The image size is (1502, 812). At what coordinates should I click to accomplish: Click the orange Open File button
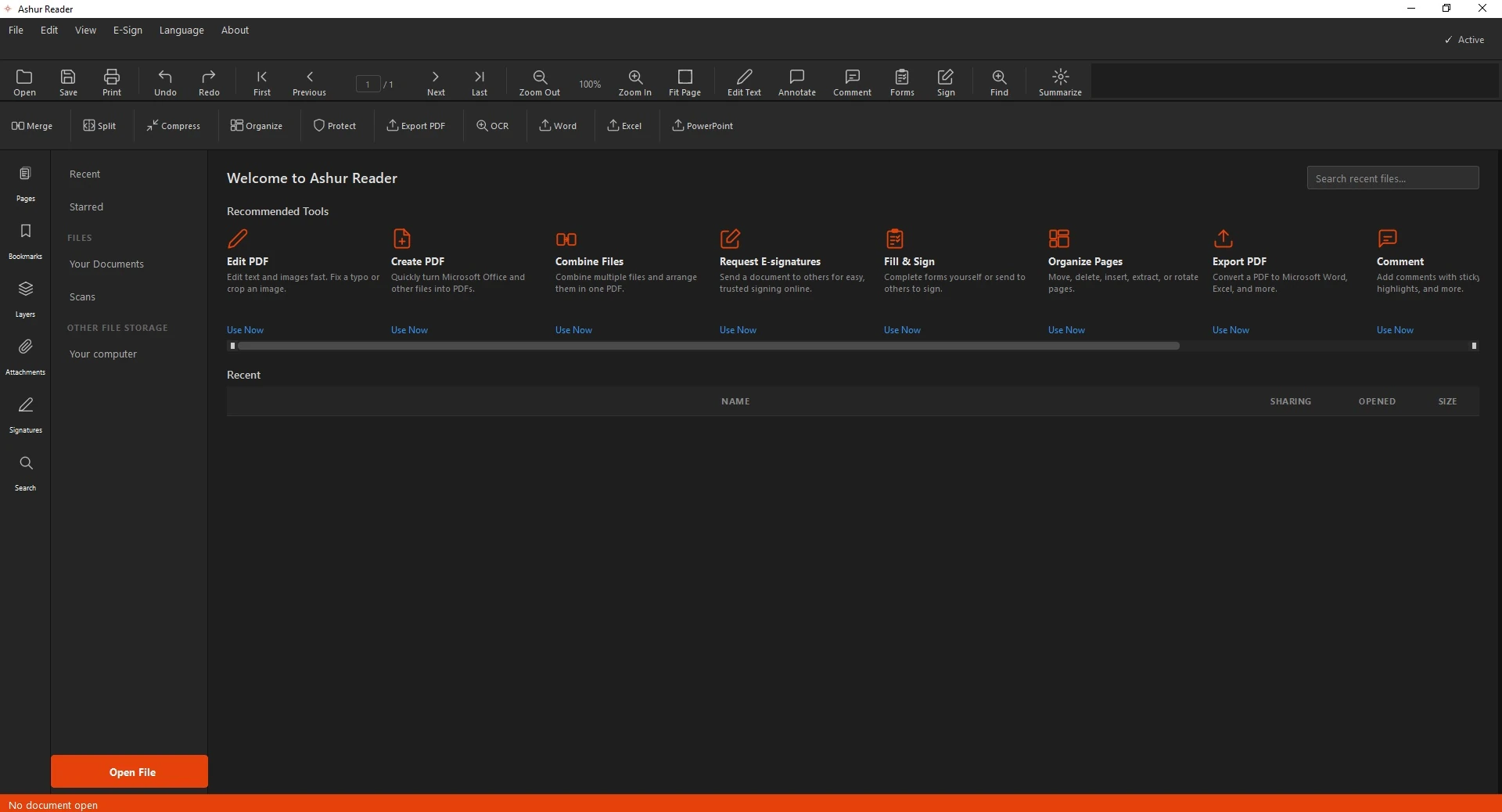[x=129, y=772]
